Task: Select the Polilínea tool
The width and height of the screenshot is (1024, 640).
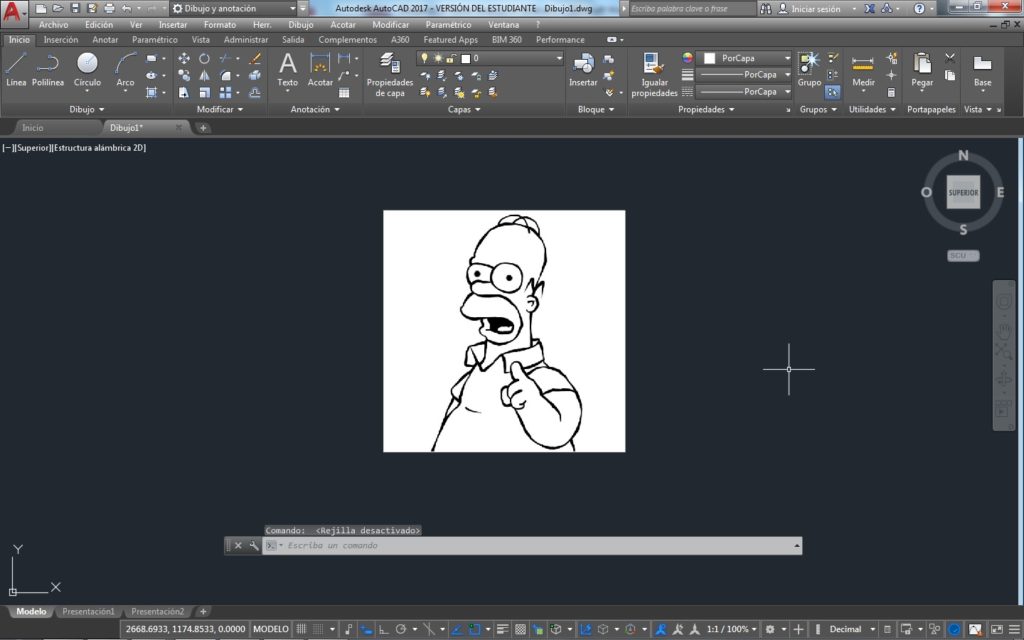Action: (x=48, y=69)
